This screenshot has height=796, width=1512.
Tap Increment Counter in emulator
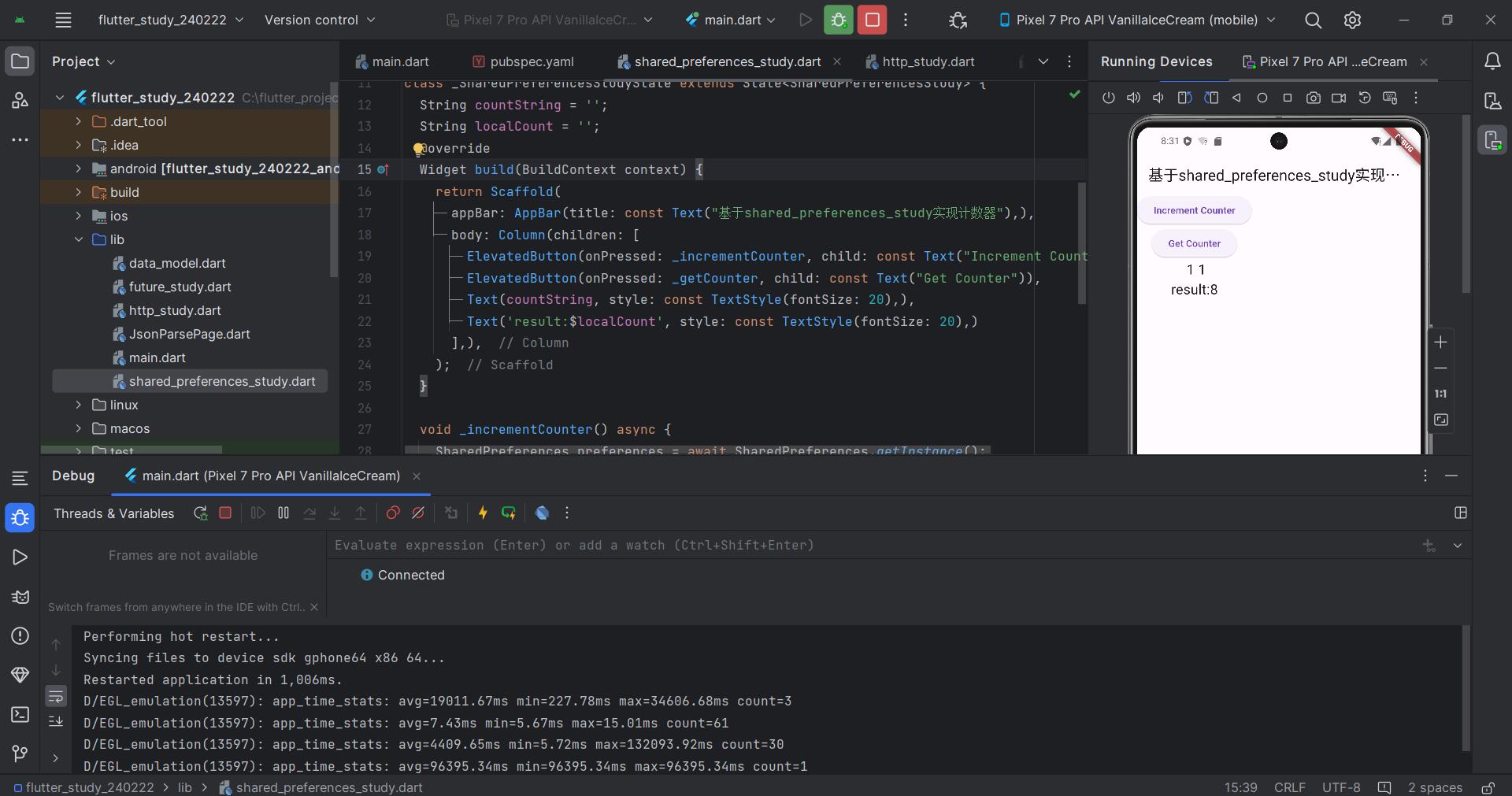1194,210
